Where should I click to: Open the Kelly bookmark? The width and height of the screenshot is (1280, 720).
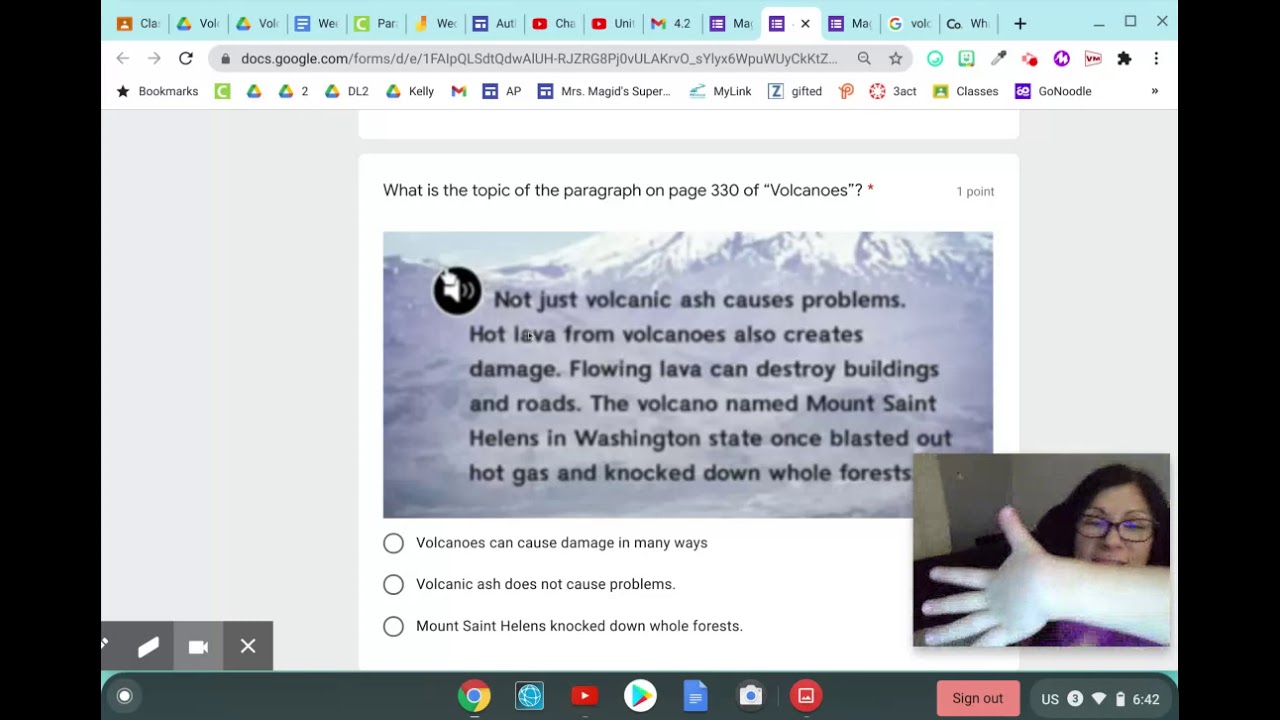(410, 91)
